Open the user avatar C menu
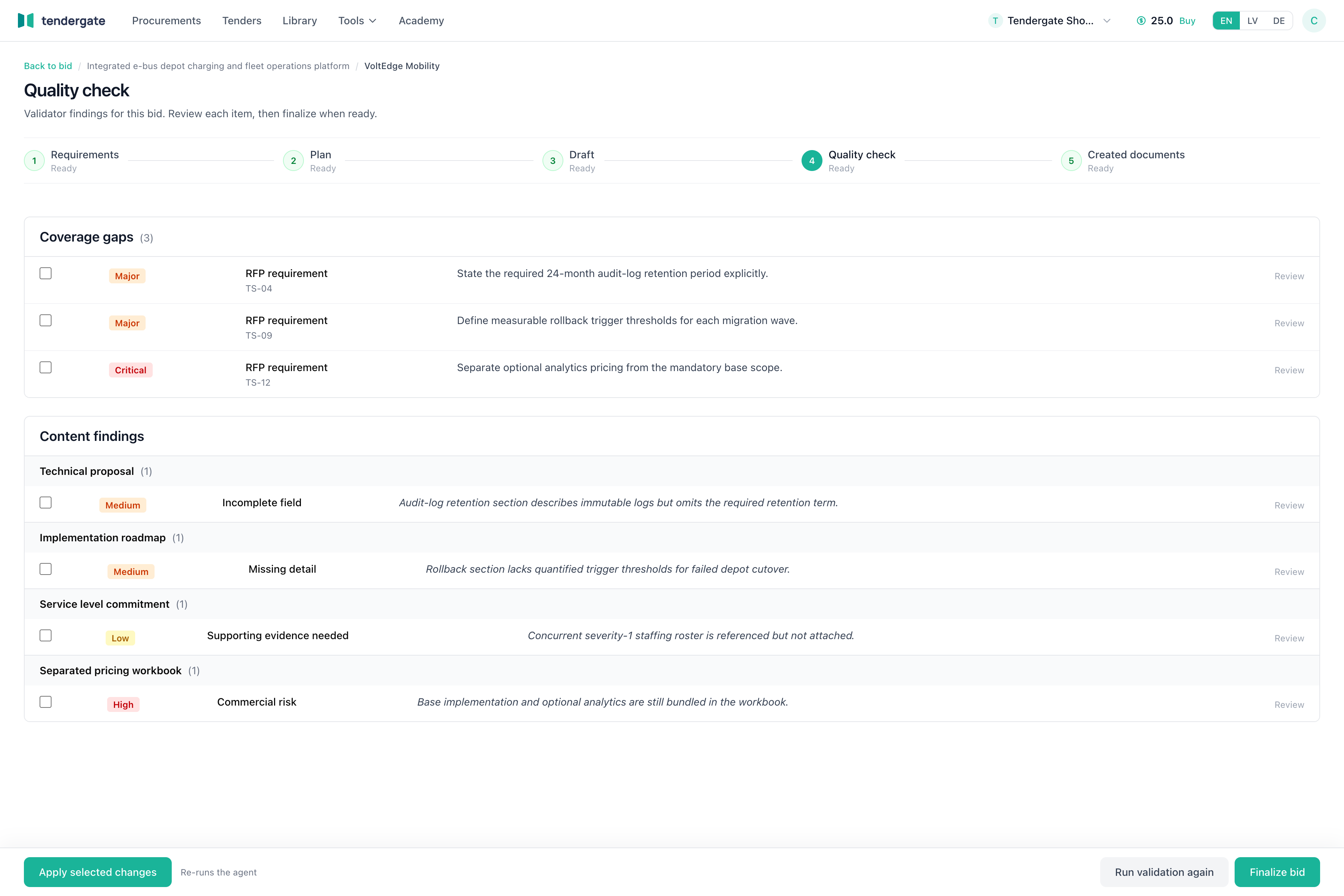 point(1314,21)
